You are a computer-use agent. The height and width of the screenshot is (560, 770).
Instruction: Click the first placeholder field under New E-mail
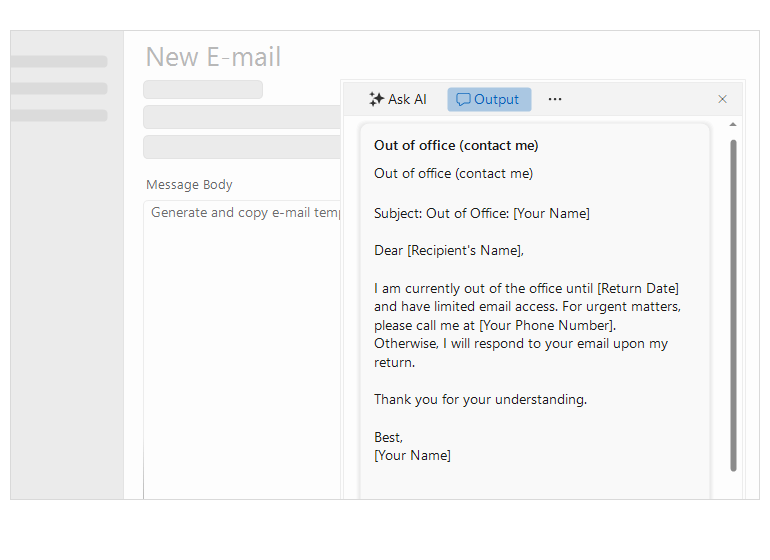click(203, 90)
